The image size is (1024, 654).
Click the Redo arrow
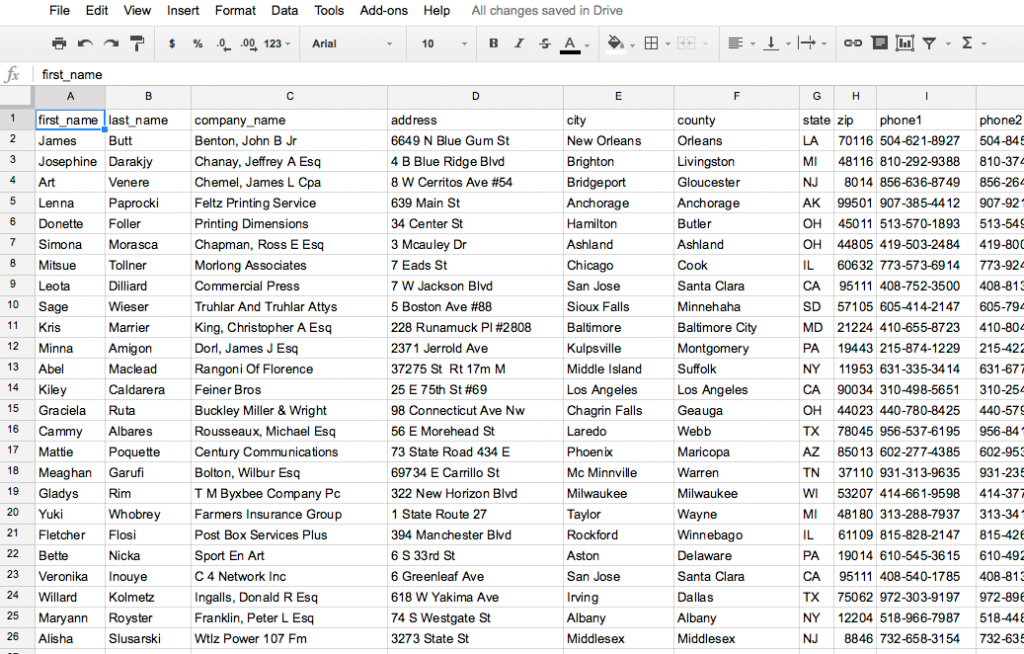coord(111,43)
